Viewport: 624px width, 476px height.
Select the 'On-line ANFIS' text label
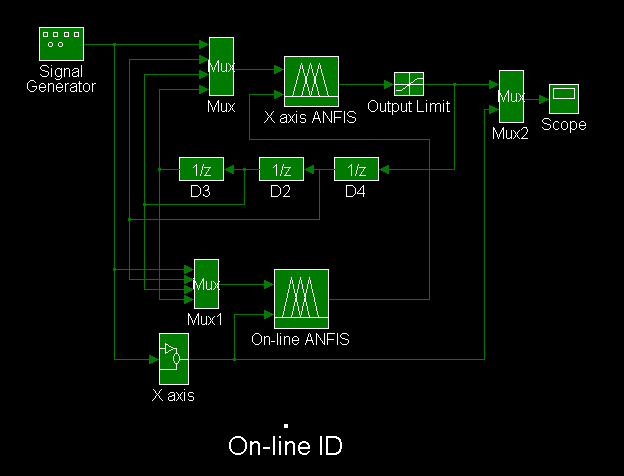pos(301,338)
